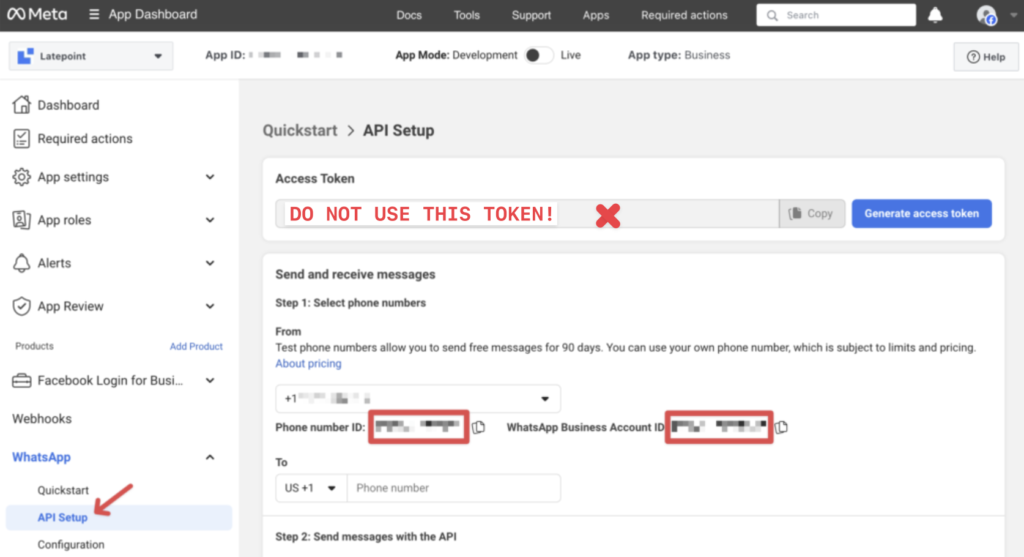Open Required actions in top bar

coord(684,15)
